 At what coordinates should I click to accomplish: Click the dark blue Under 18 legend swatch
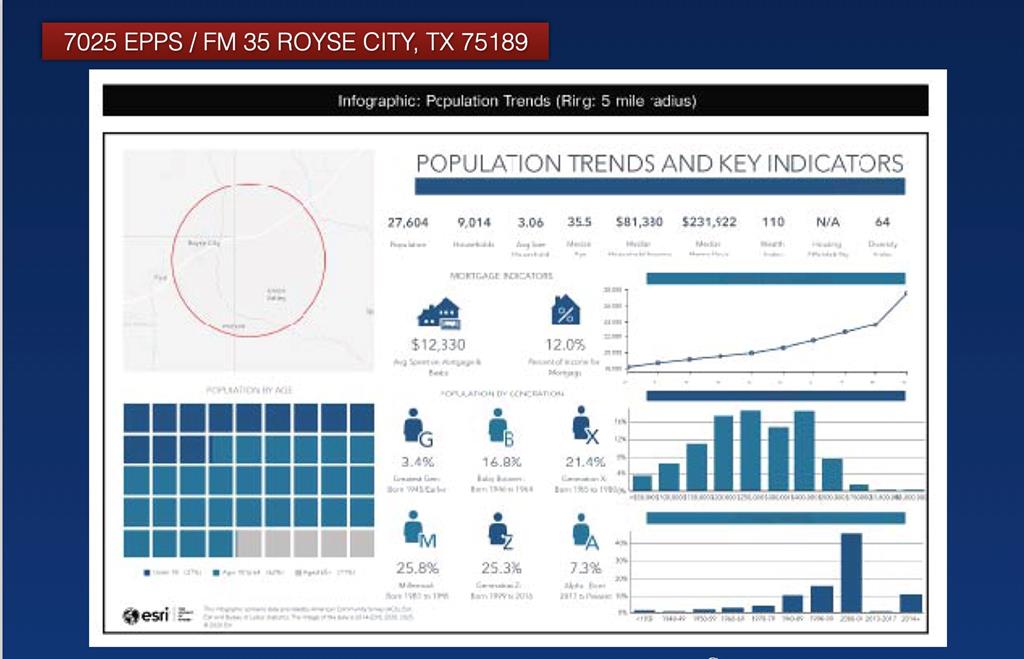pos(147,573)
